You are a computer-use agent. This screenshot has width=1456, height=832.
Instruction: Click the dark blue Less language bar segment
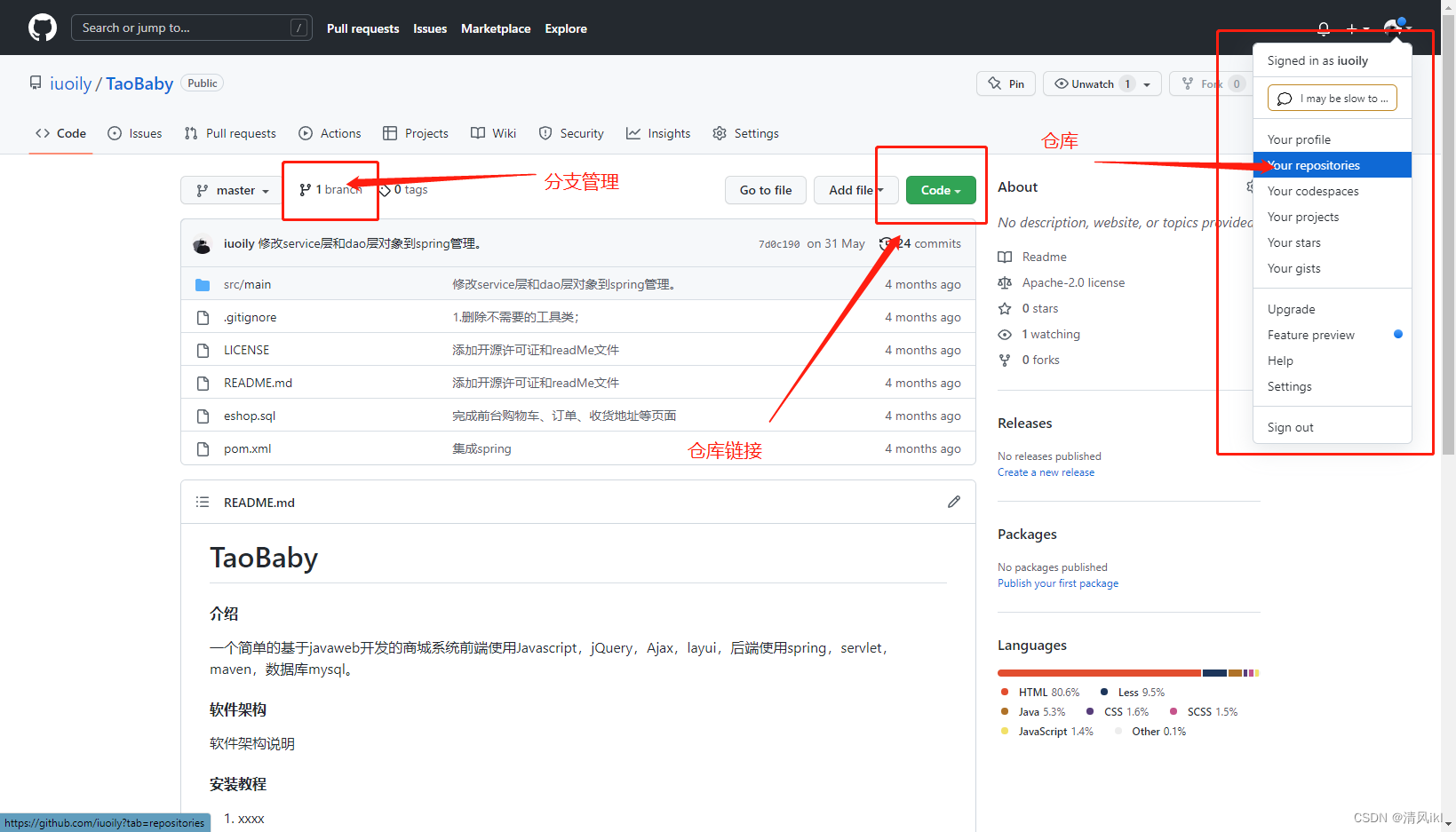tap(1214, 673)
